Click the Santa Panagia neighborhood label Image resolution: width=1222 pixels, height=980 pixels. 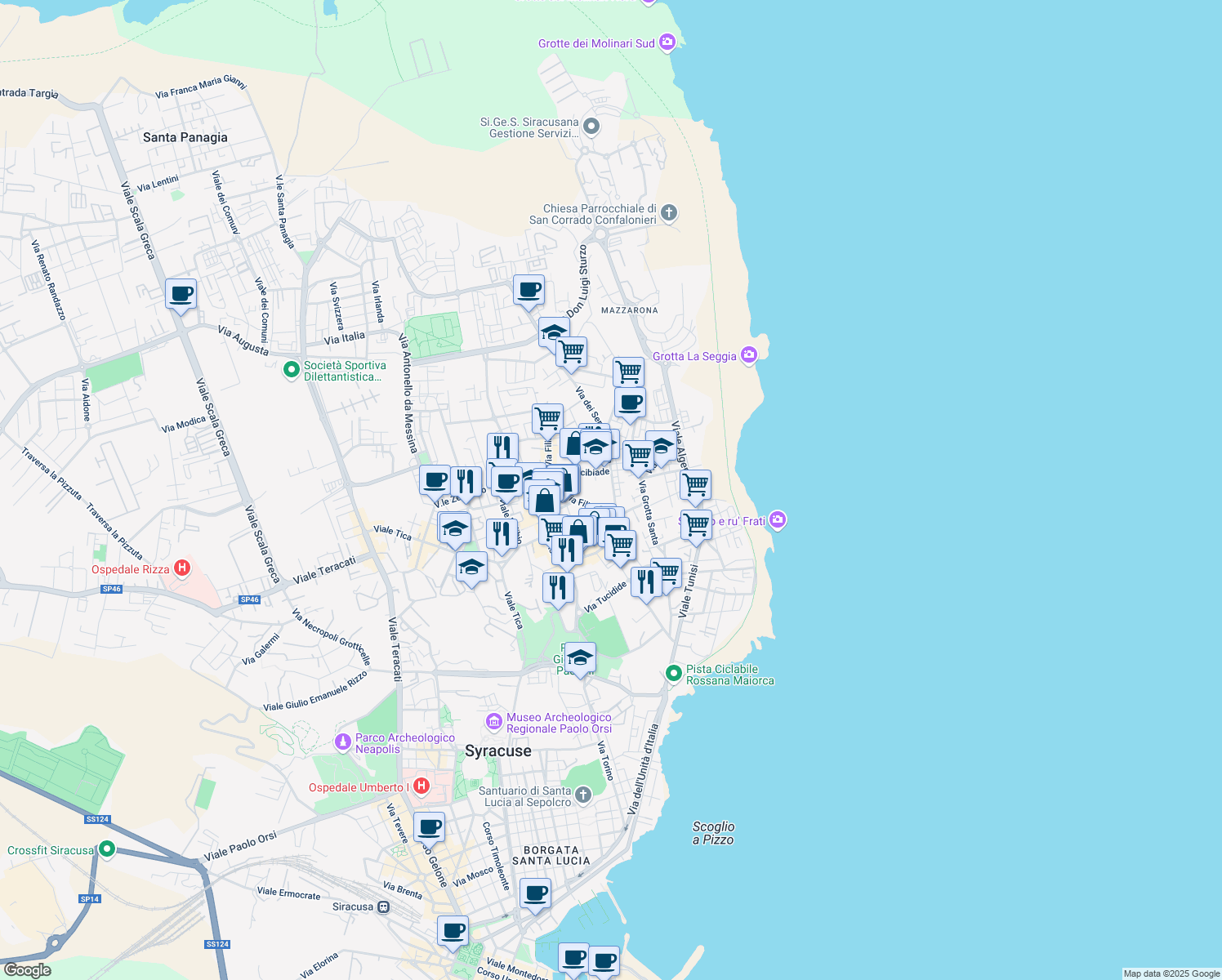[185, 137]
